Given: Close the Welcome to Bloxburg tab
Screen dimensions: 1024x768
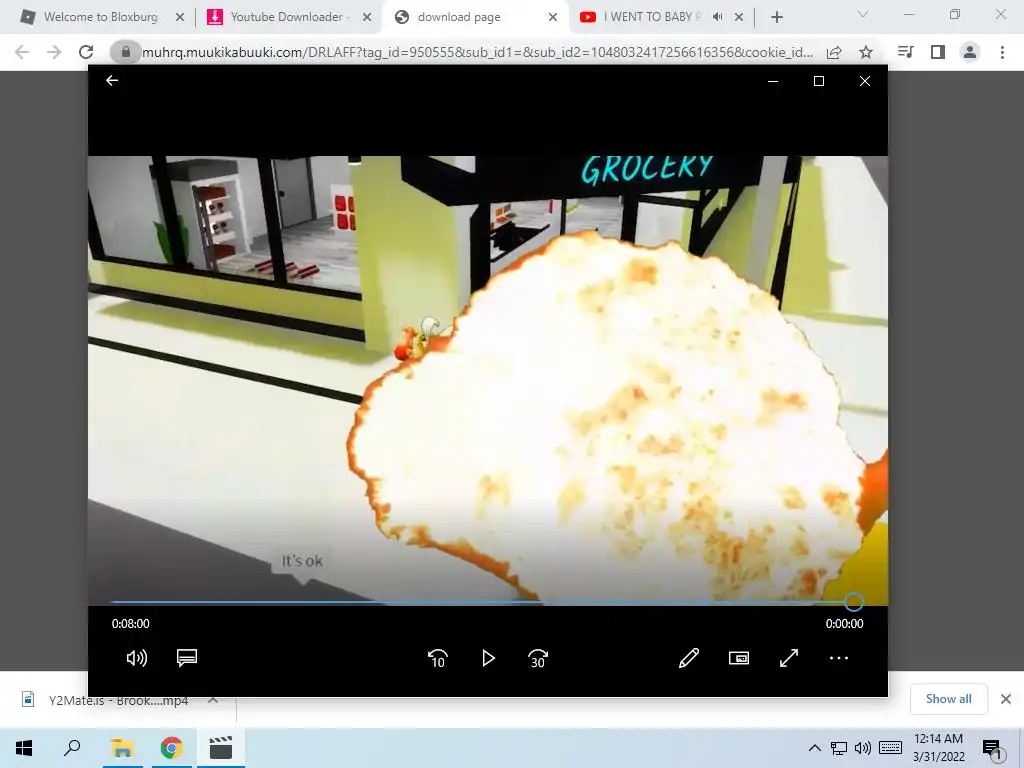Looking at the screenshot, I should click(180, 17).
